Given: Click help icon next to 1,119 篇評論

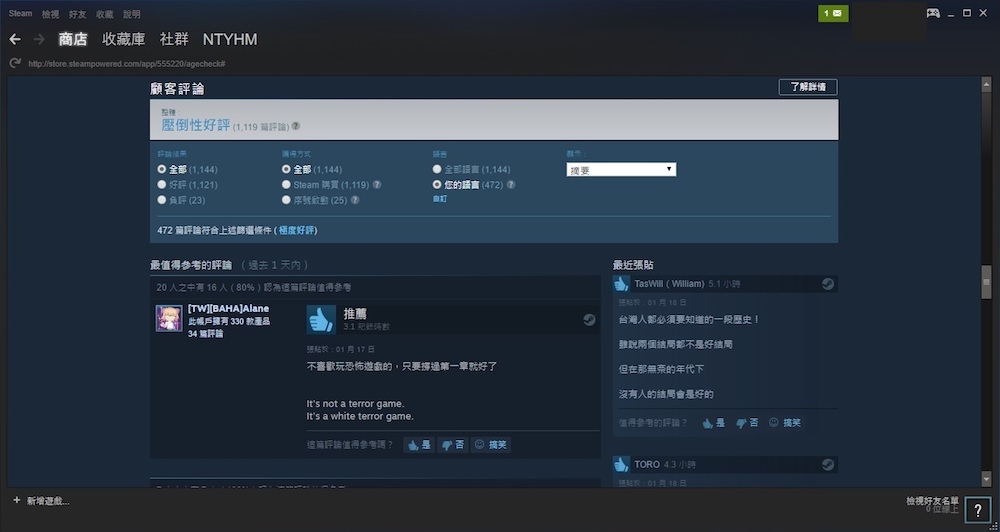Looking at the screenshot, I should click(x=296, y=126).
